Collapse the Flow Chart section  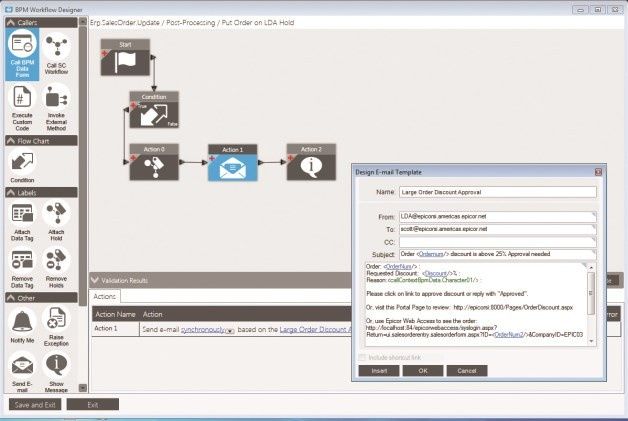[11, 141]
